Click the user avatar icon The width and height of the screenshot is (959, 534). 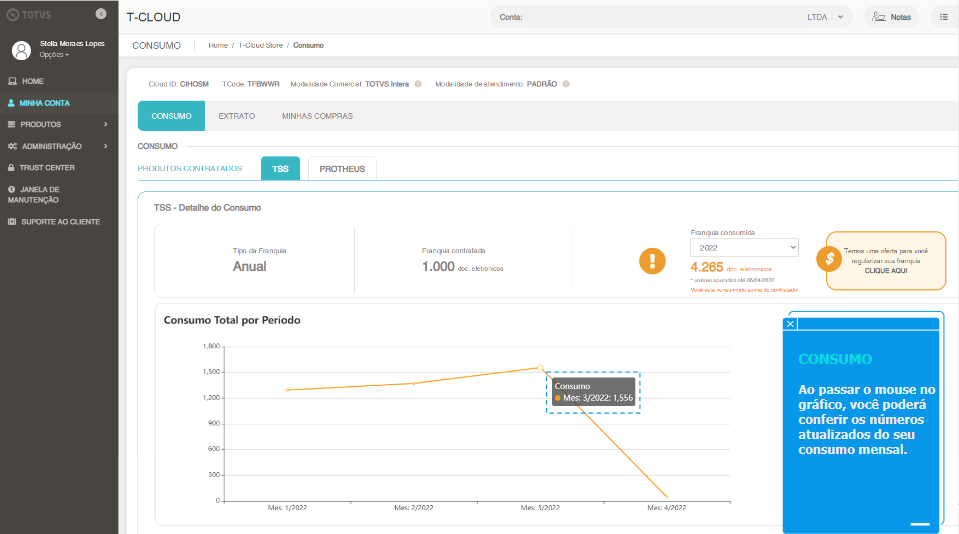click(21, 50)
